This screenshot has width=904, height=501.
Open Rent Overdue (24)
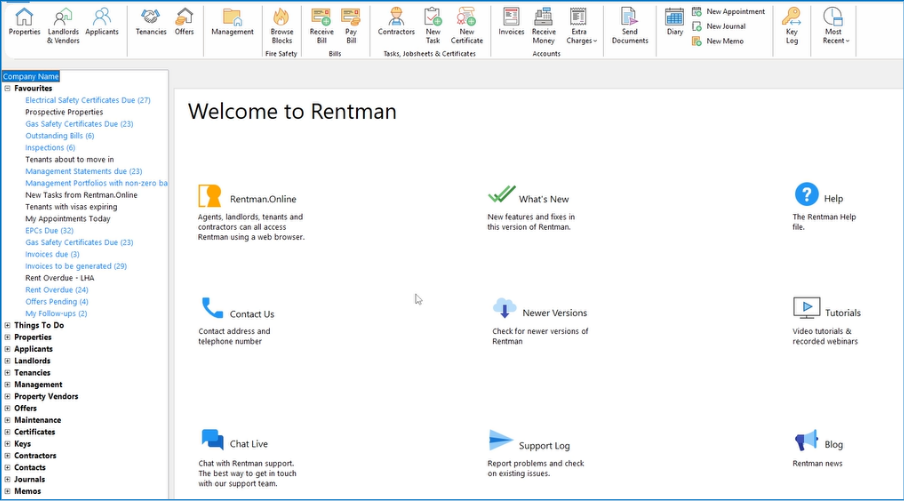pyautogui.click(x=56, y=290)
